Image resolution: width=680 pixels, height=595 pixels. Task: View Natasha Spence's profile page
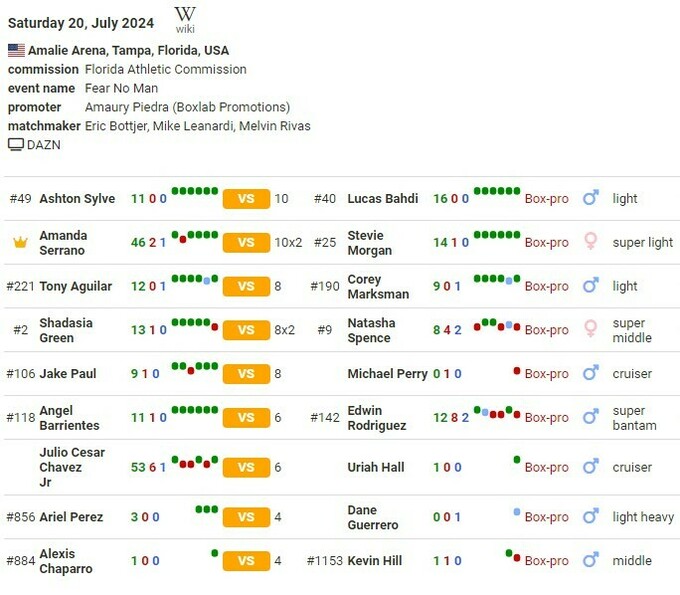[x=371, y=330]
